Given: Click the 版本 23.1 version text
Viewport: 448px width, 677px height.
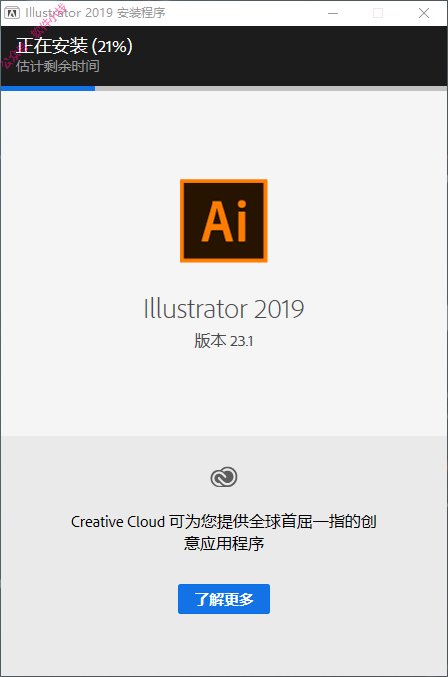Looking at the screenshot, I should point(224,341).
